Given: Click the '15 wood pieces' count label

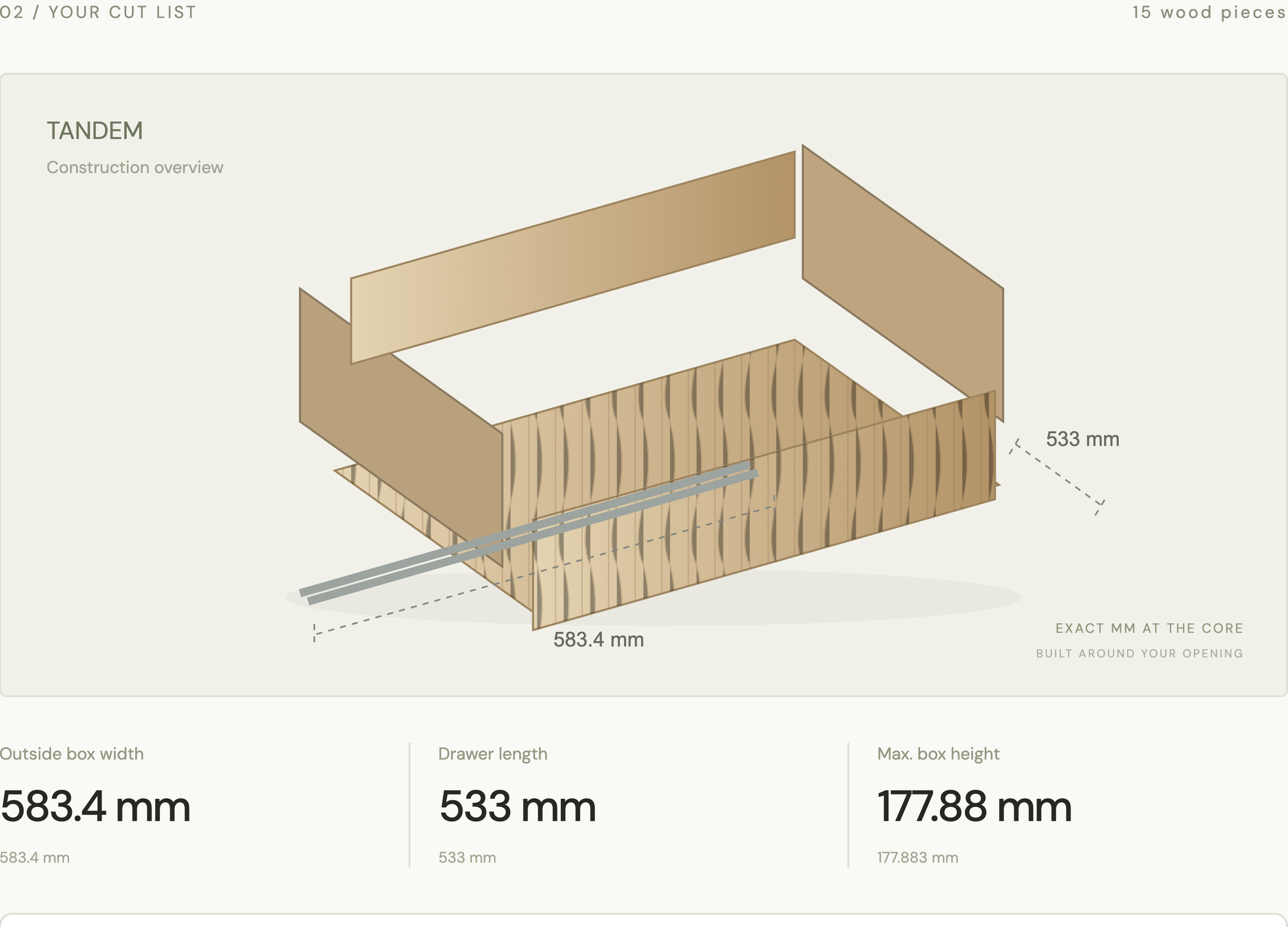Looking at the screenshot, I should [x=1210, y=12].
